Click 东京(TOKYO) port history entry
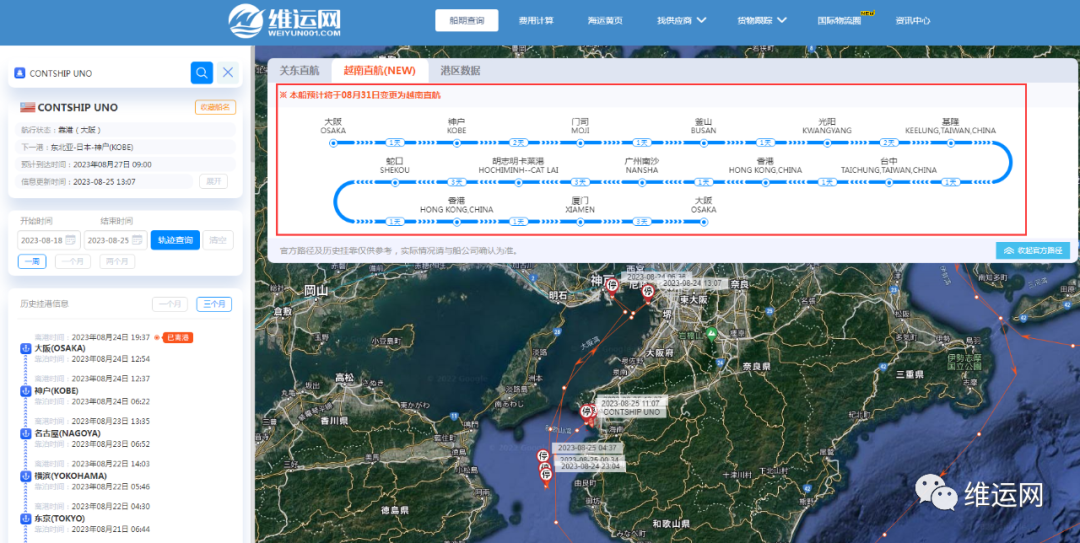The image size is (1080, 543). pos(60,518)
